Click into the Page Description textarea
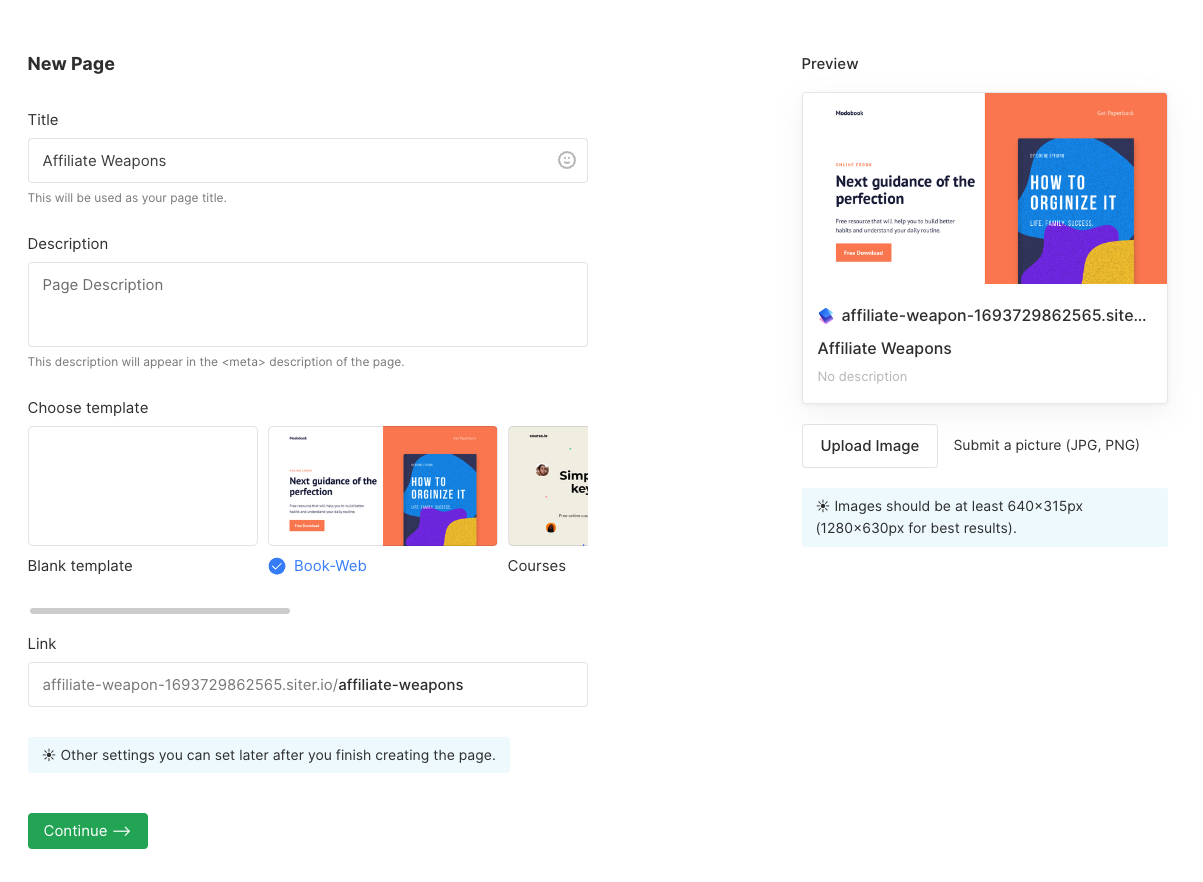 point(307,304)
